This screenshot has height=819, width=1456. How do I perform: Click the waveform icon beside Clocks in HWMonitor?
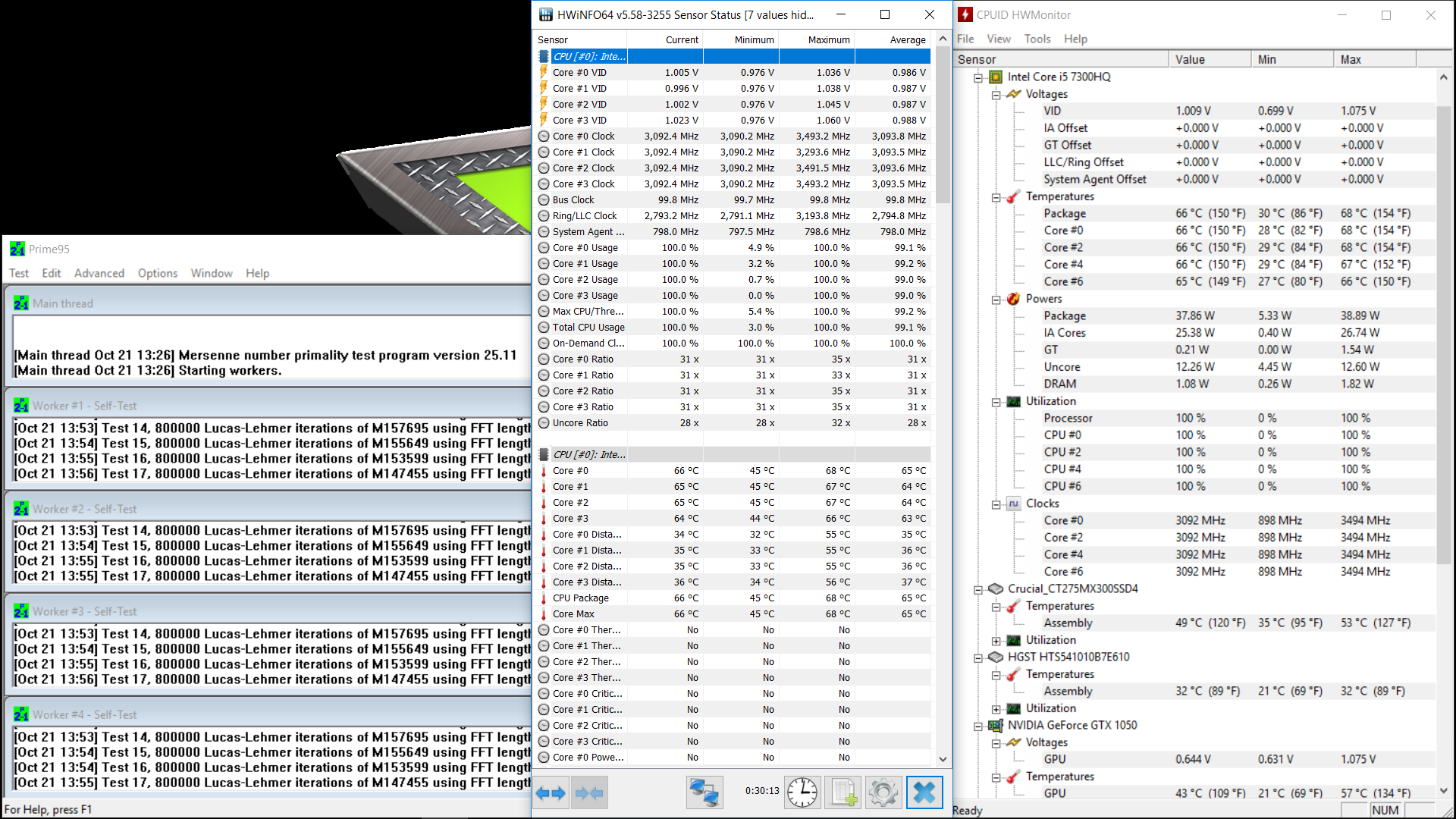pos(1013,504)
